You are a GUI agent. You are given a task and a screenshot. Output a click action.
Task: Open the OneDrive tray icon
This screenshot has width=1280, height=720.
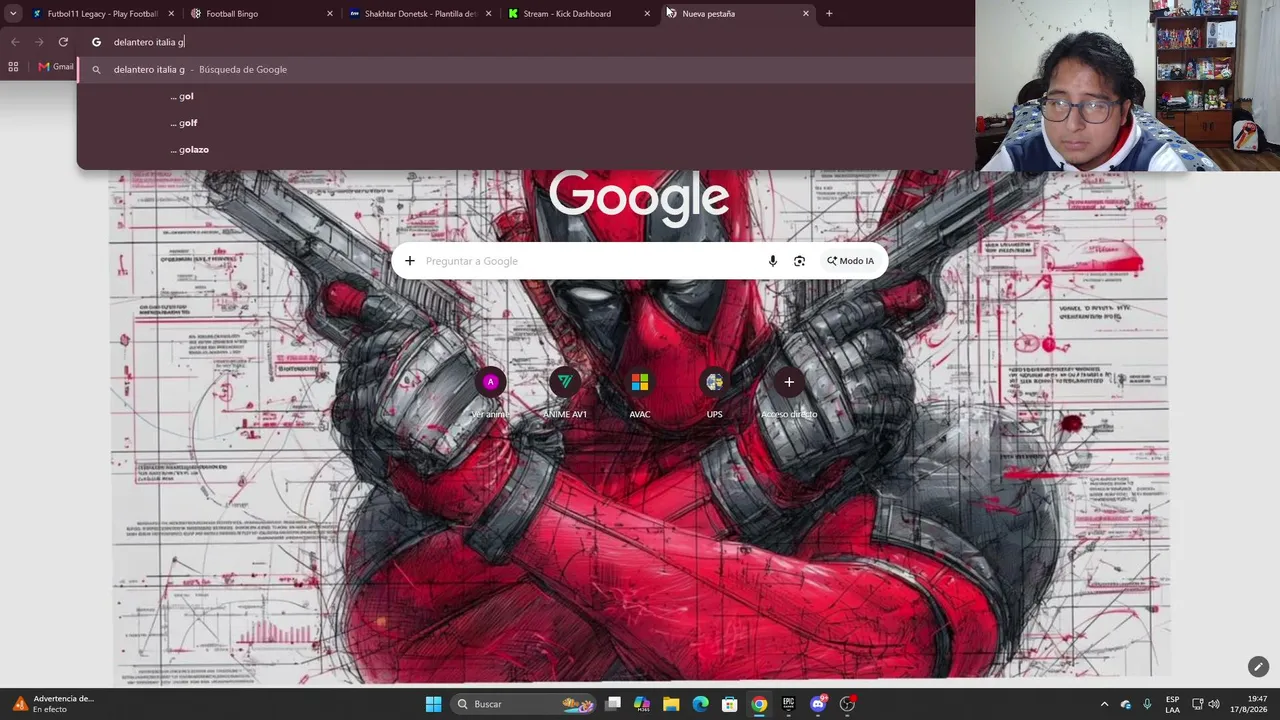[1126, 704]
